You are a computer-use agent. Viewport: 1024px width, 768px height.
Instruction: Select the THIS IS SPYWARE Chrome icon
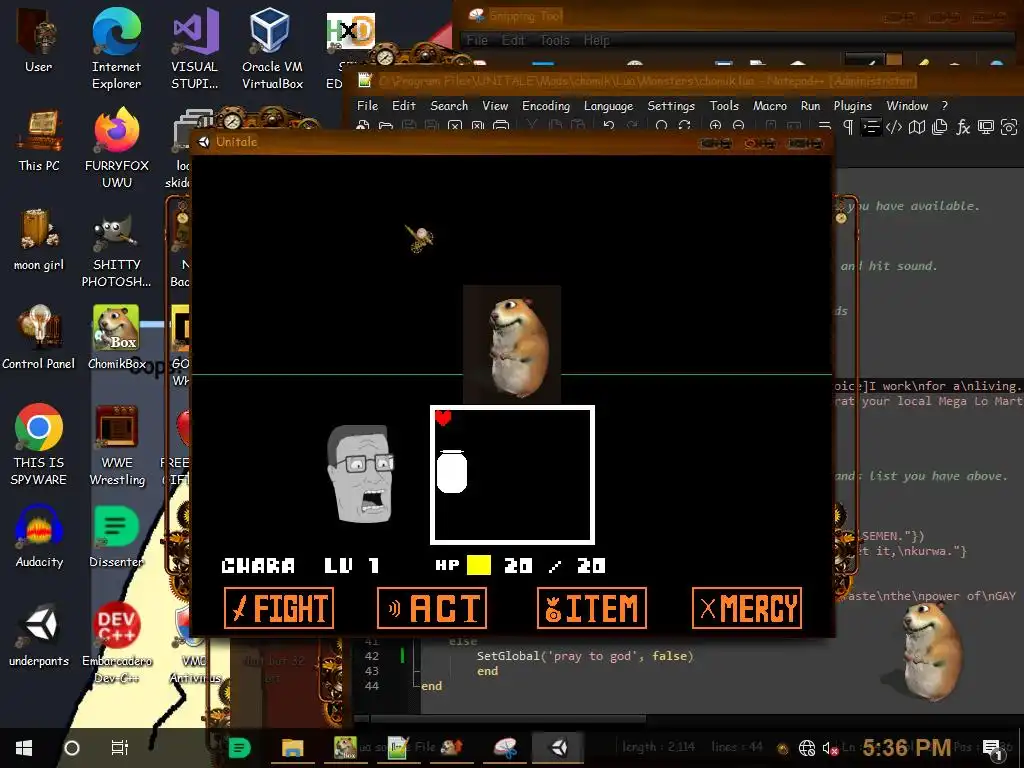click(x=39, y=444)
